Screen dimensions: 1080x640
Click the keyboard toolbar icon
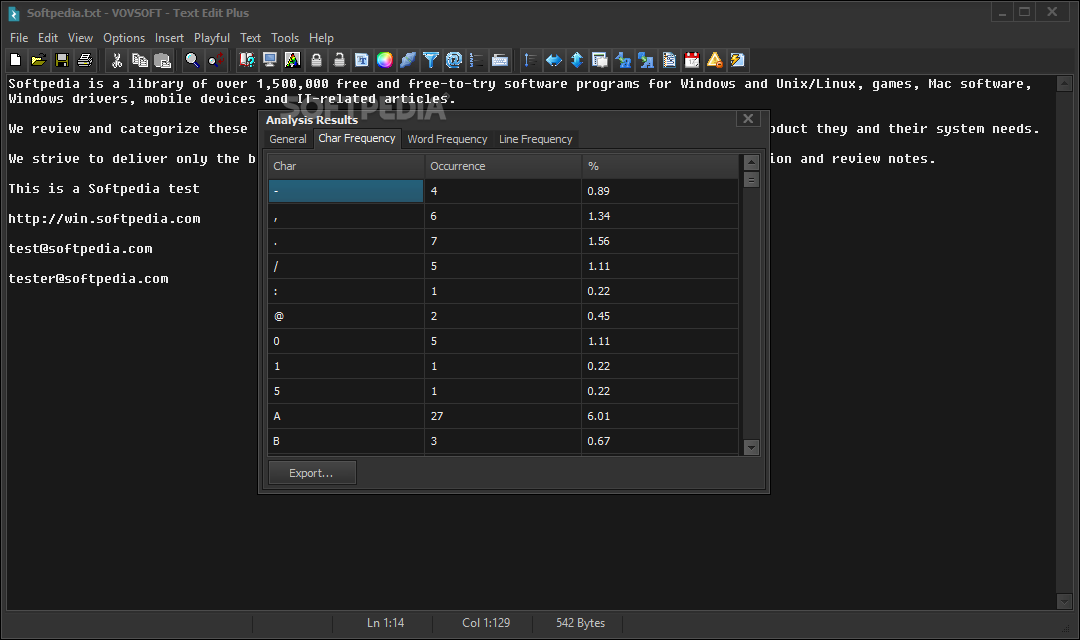coord(500,60)
